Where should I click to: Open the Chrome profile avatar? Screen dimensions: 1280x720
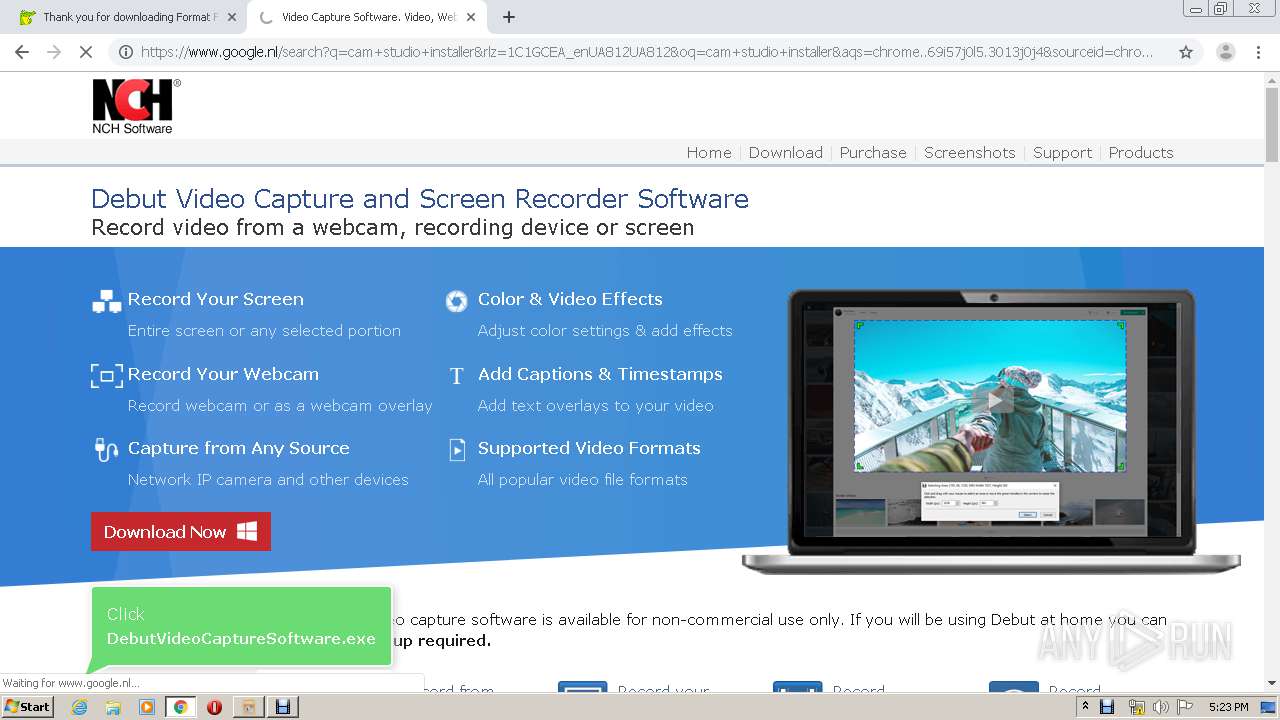pos(1225,52)
